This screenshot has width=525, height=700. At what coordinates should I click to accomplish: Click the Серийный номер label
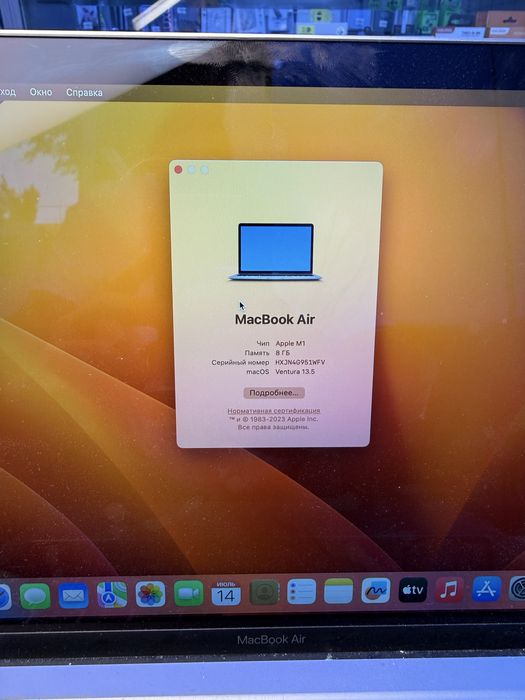coord(240,362)
